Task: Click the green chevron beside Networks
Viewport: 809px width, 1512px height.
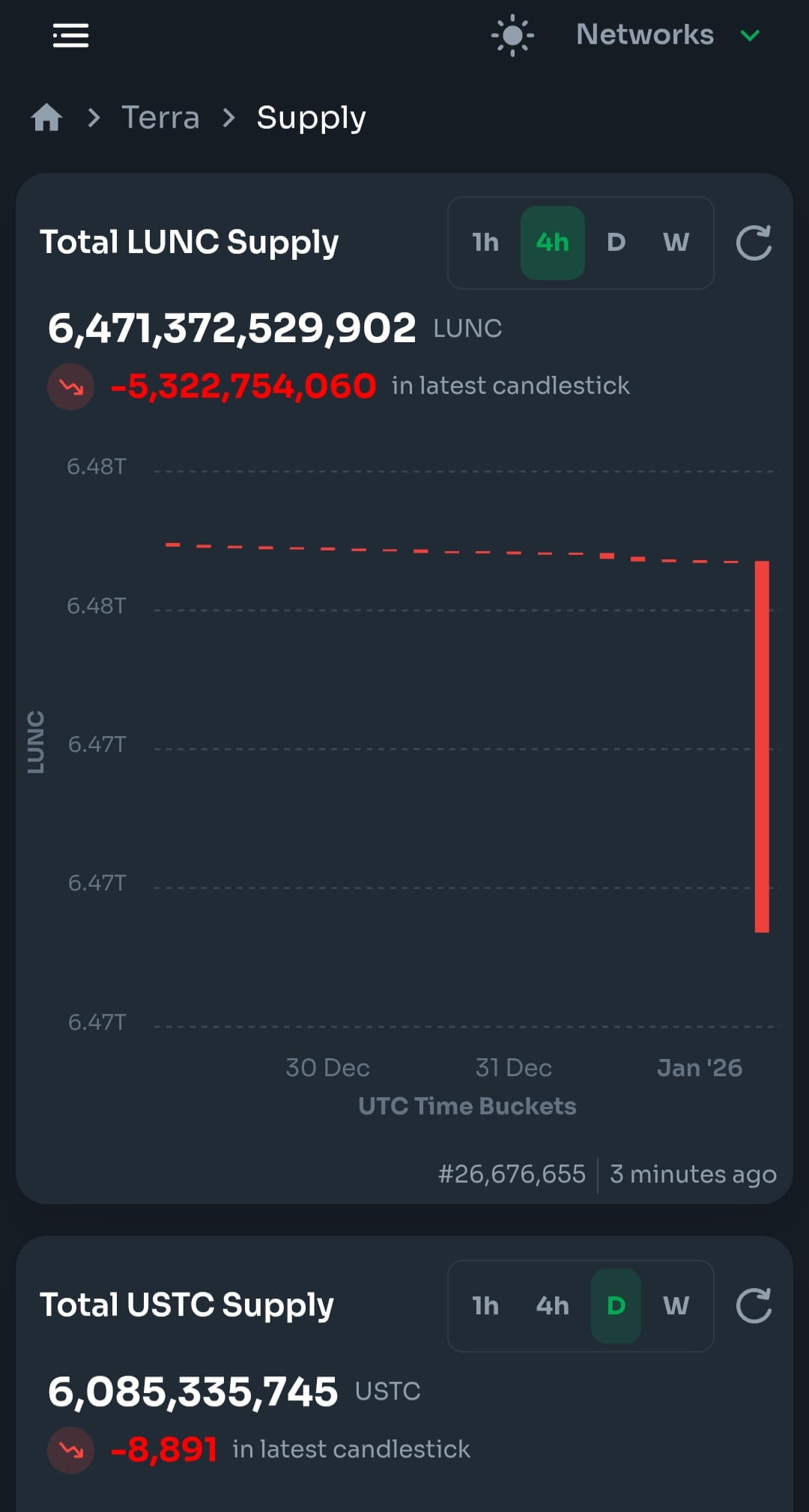Action: 750,35
